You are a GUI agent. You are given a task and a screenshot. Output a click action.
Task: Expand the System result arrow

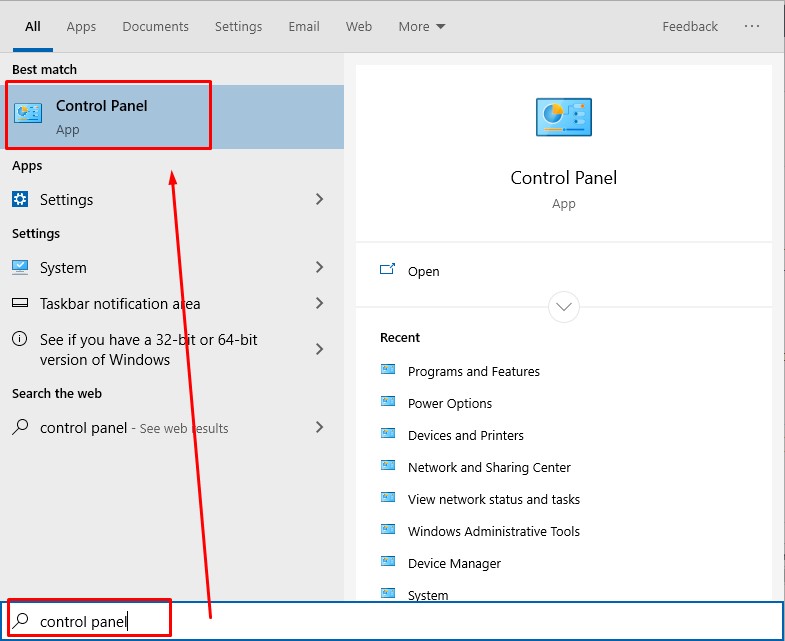[319, 267]
